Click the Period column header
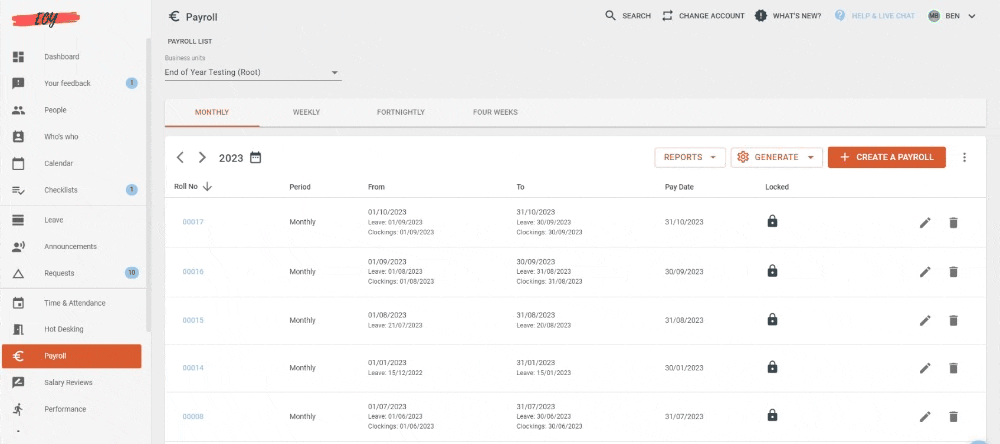 300,187
